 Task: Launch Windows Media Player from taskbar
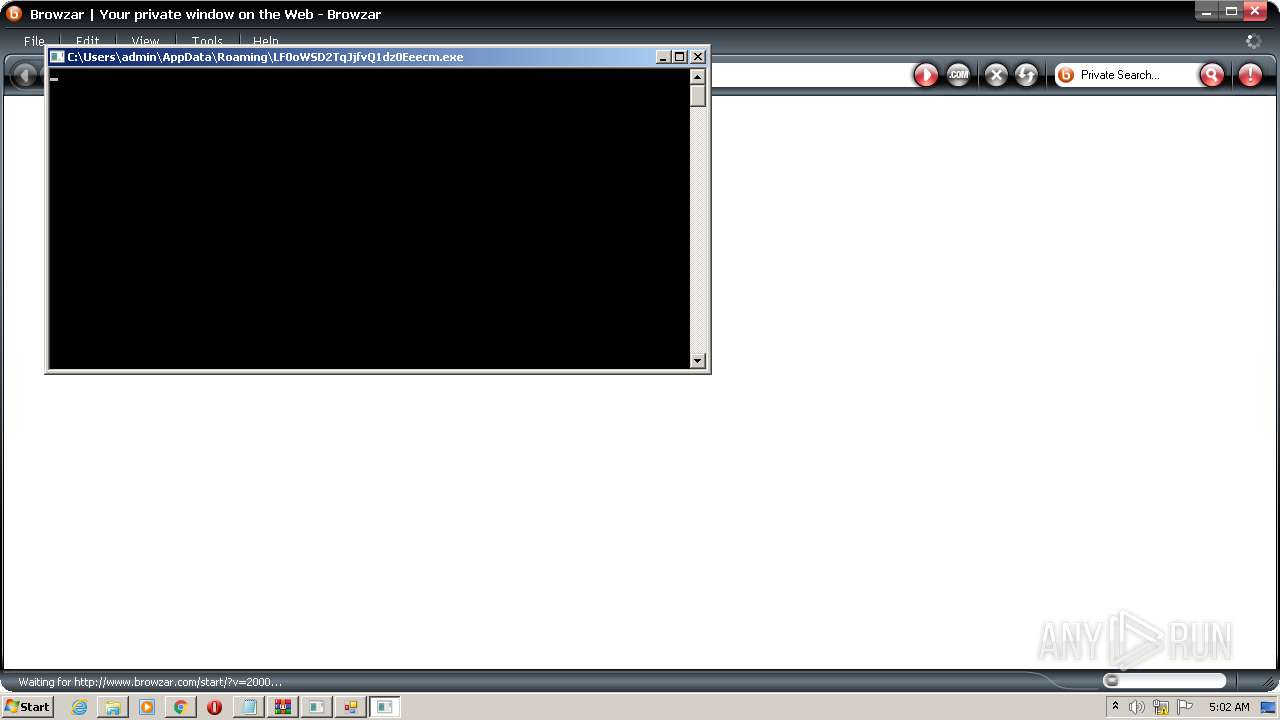click(147, 707)
